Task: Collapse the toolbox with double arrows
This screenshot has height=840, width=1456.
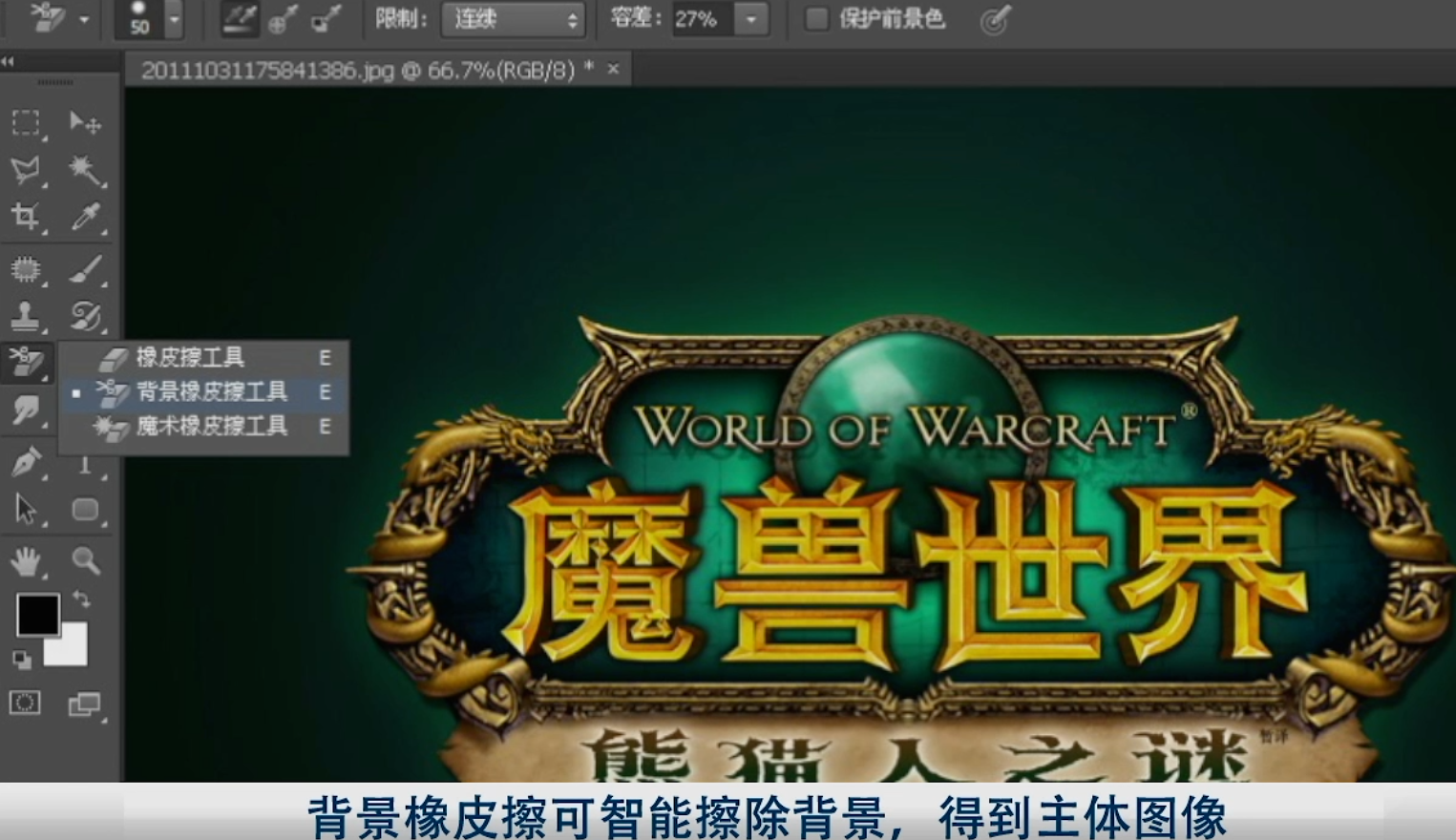Action: pyautogui.click(x=8, y=61)
